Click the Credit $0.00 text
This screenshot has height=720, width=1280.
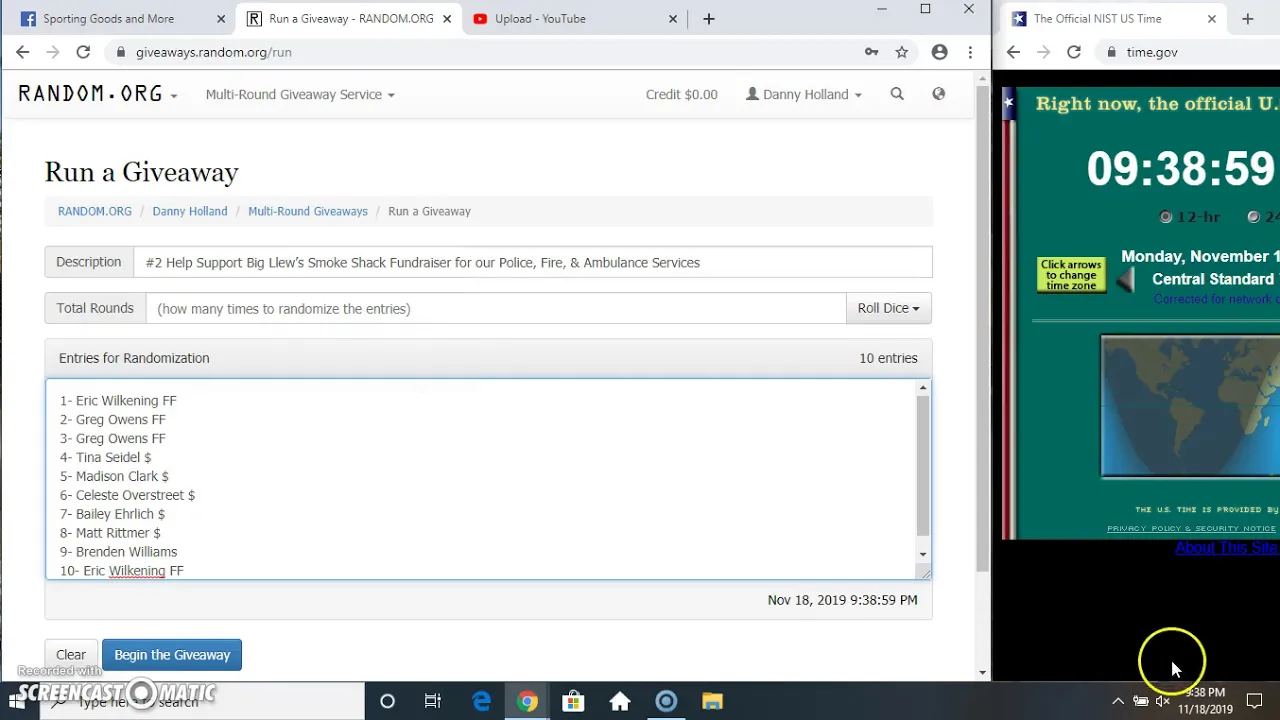click(681, 94)
